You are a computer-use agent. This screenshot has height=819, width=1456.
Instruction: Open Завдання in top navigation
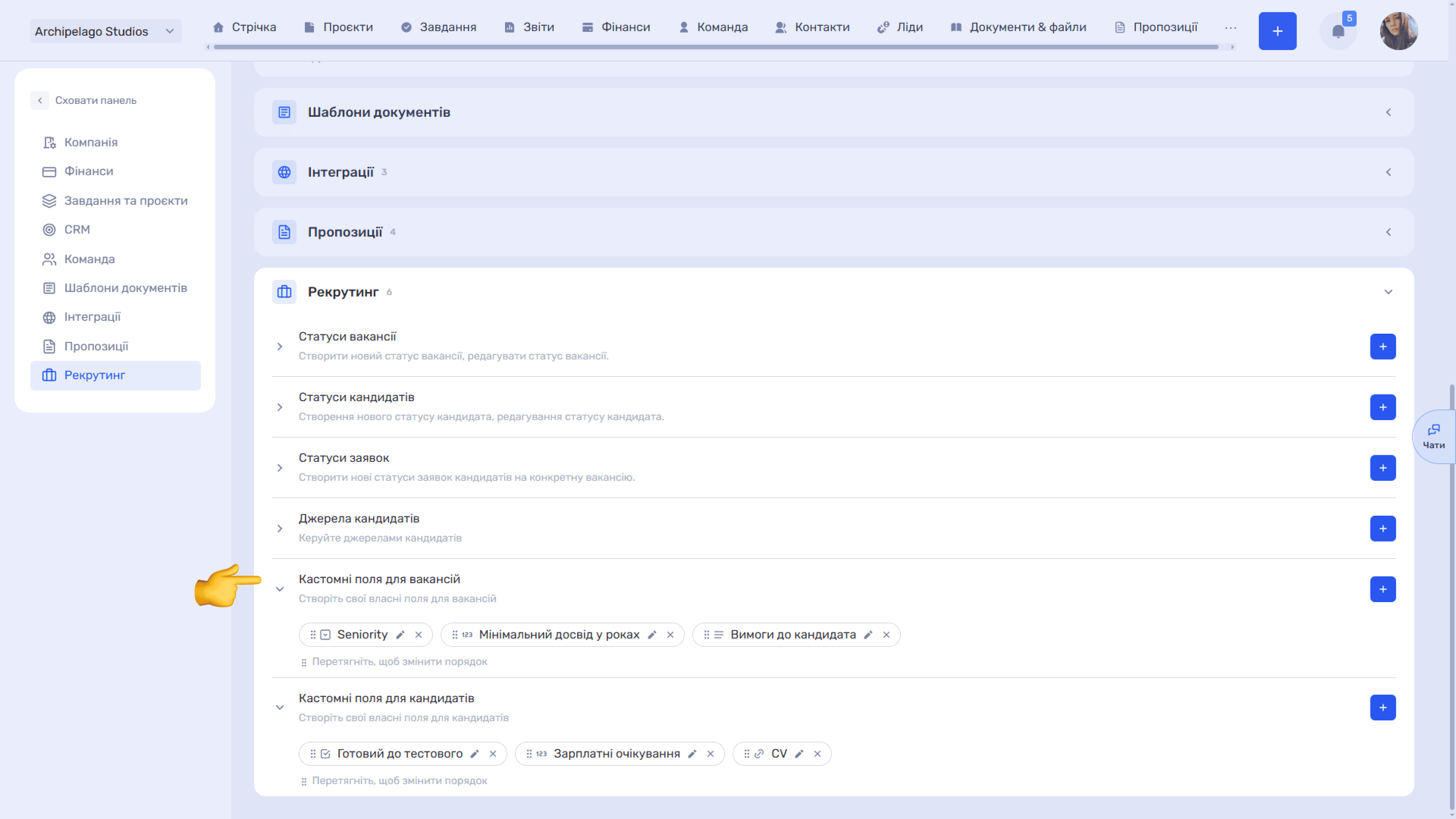(x=439, y=27)
